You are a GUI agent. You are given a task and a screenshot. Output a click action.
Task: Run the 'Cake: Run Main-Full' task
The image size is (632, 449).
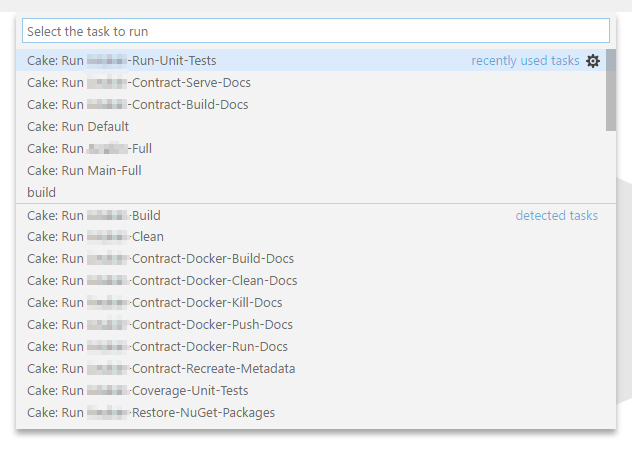click(311, 170)
